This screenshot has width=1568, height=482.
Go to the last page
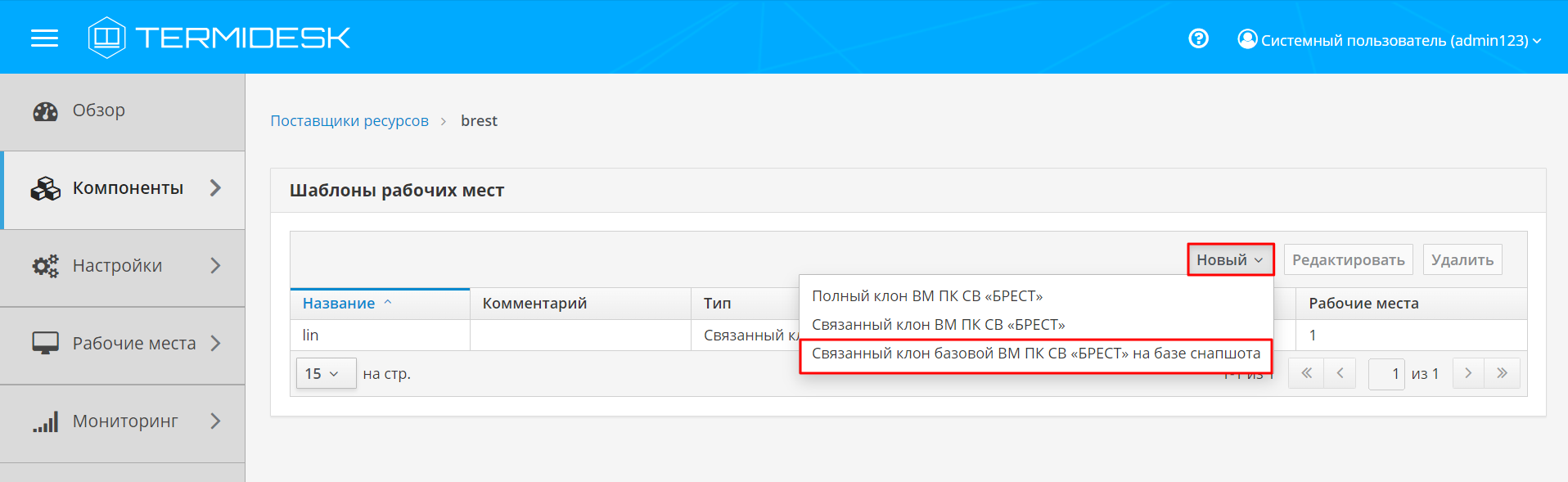pos(1503,373)
